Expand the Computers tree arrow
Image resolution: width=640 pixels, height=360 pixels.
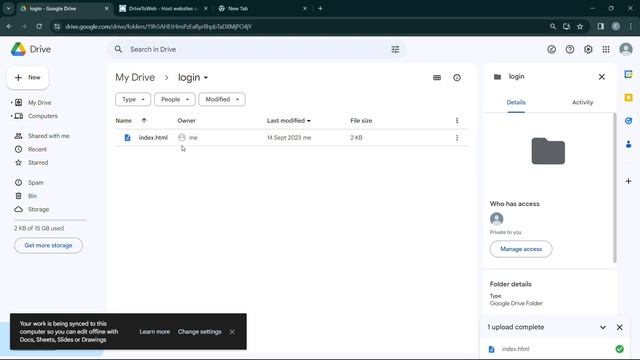point(11,116)
